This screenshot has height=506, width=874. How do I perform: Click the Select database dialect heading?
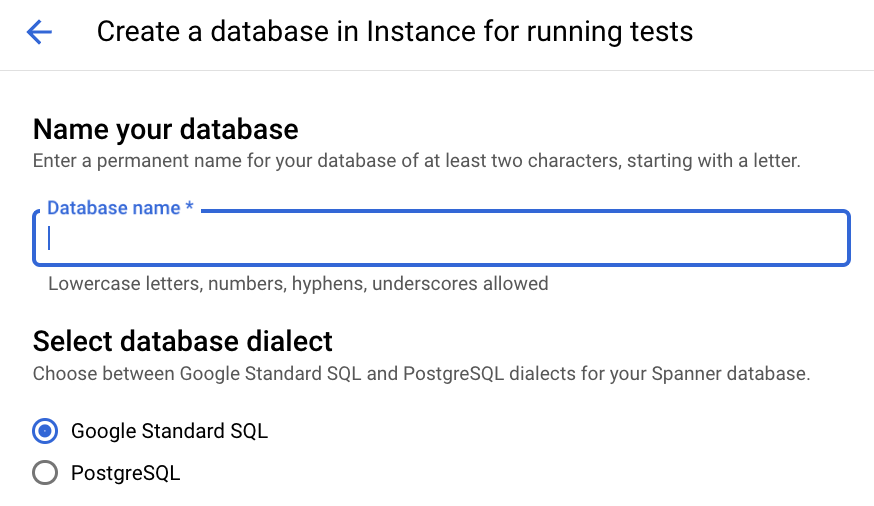click(x=183, y=341)
